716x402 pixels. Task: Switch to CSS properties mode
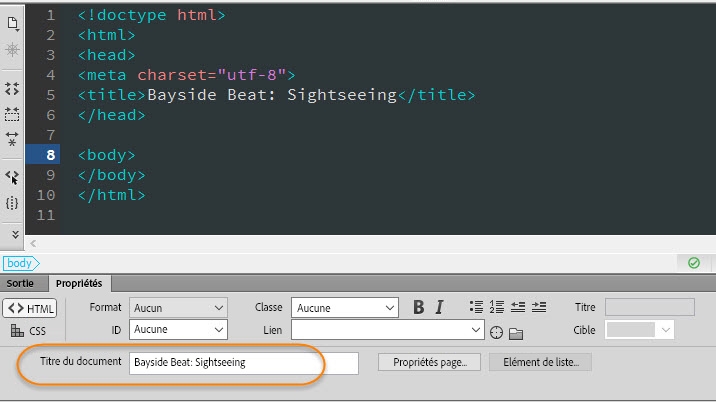[29, 330]
